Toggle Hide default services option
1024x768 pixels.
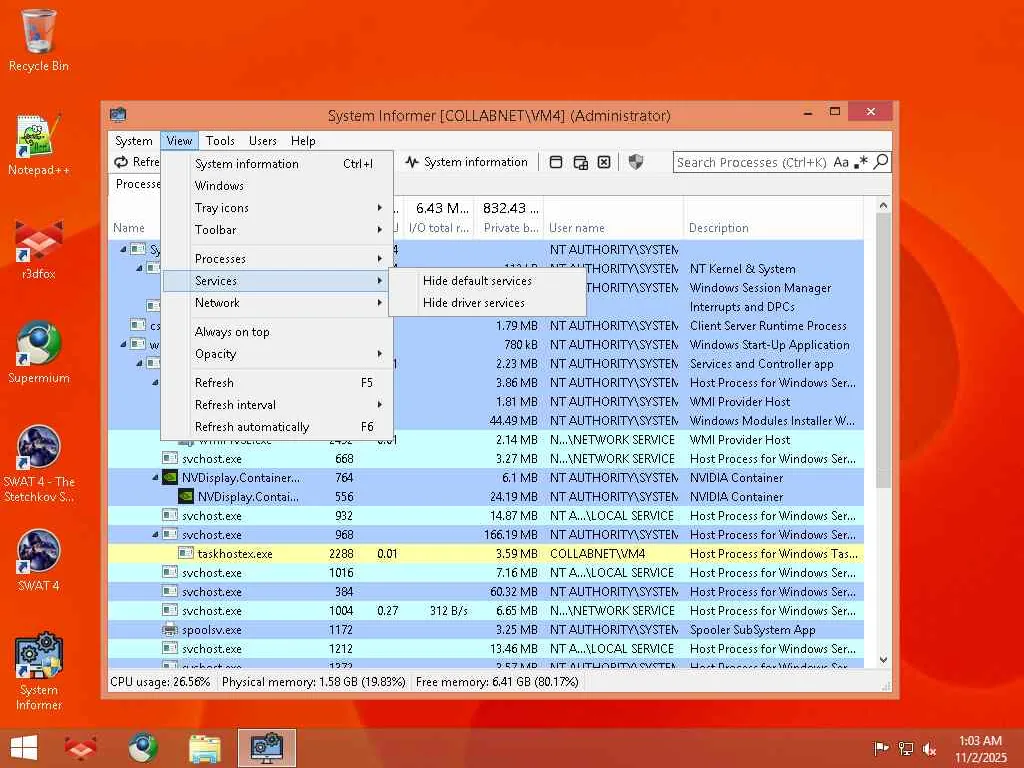point(487,281)
